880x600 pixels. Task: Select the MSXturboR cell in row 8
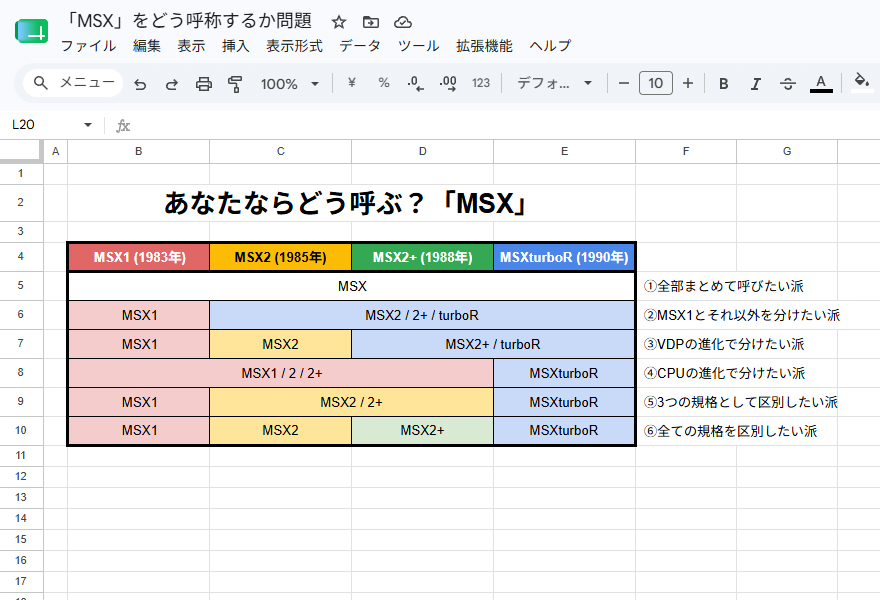(x=564, y=373)
